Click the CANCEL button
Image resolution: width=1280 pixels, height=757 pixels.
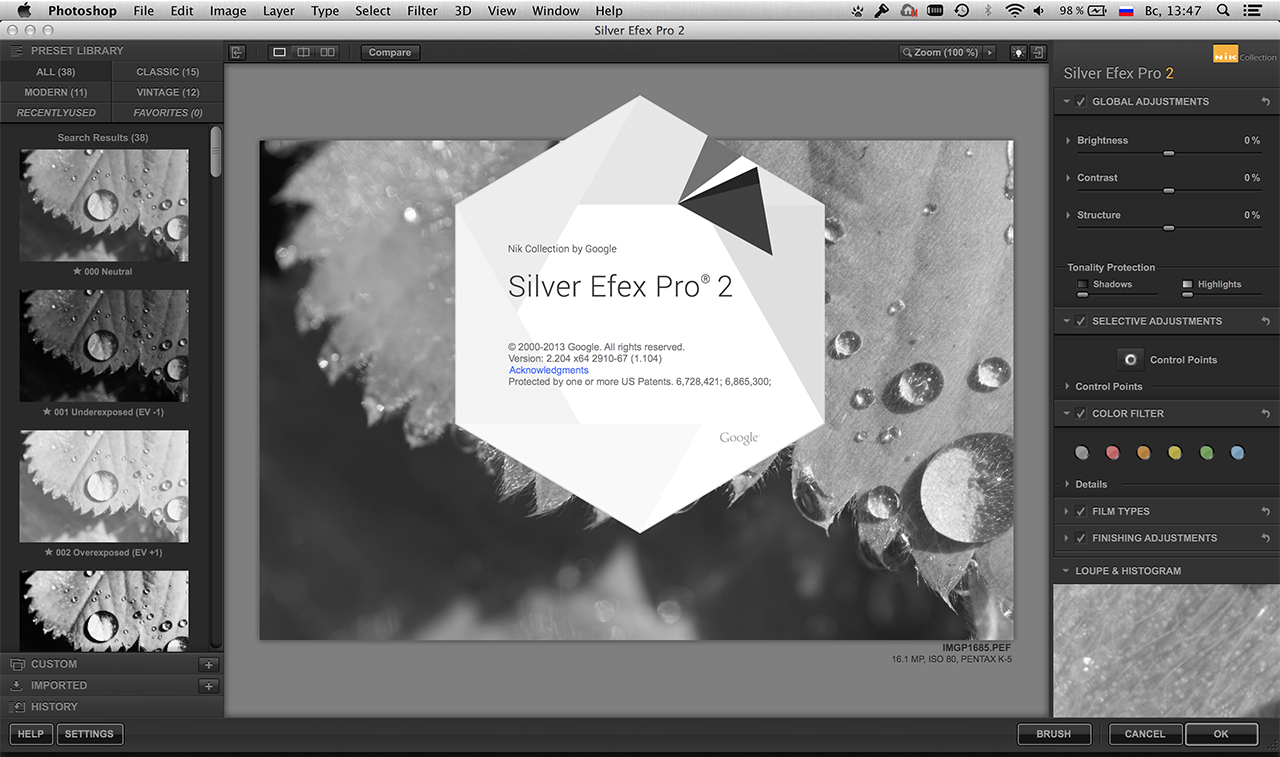point(1145,734)
